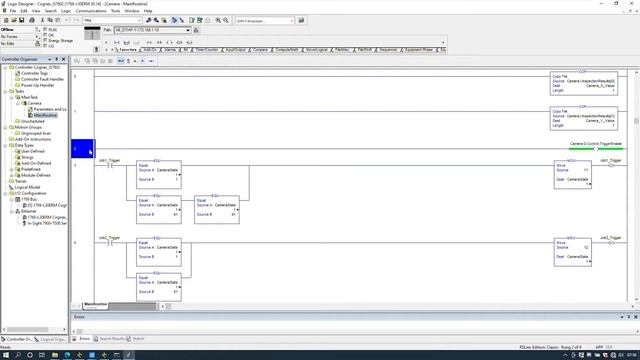Collapse the Controller Cognex tree node

[x=5, y=67]
